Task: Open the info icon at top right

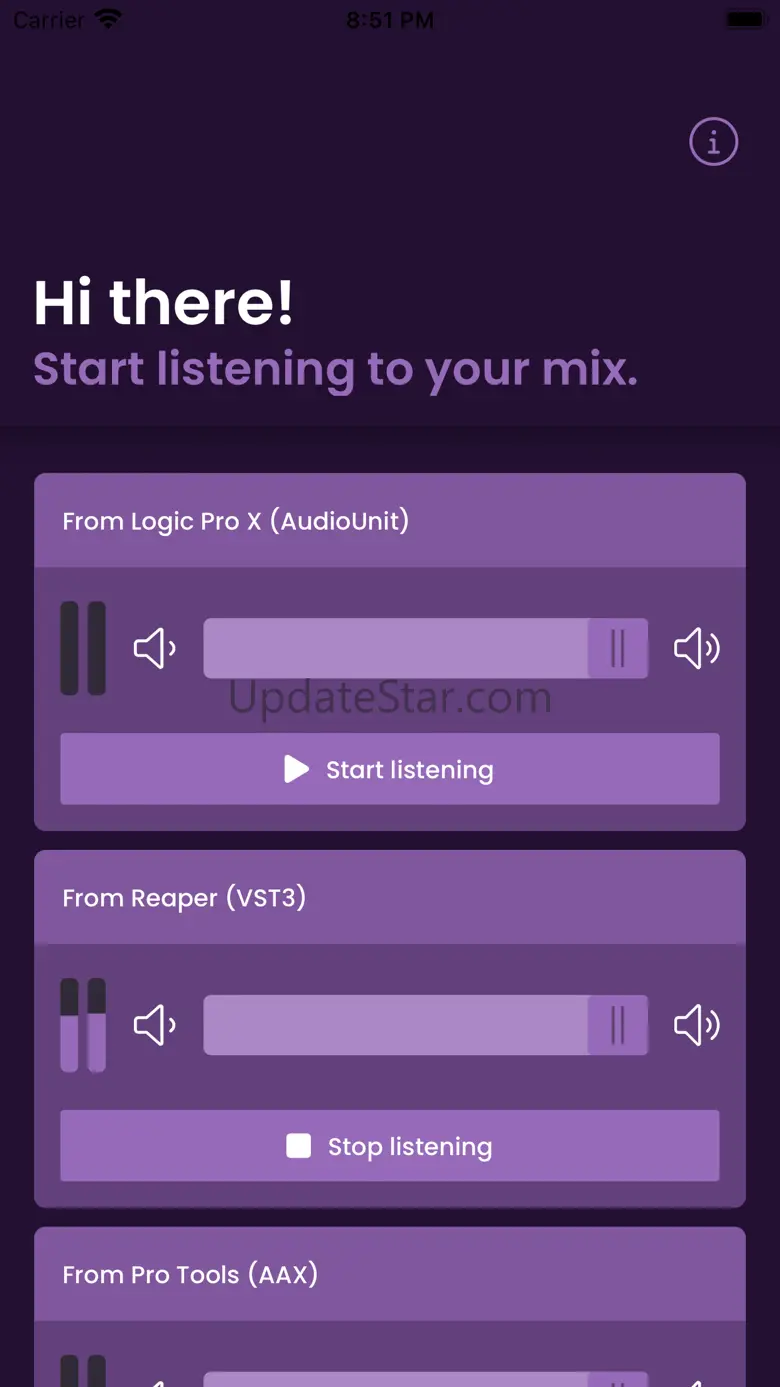Action: tap(713, 142)
